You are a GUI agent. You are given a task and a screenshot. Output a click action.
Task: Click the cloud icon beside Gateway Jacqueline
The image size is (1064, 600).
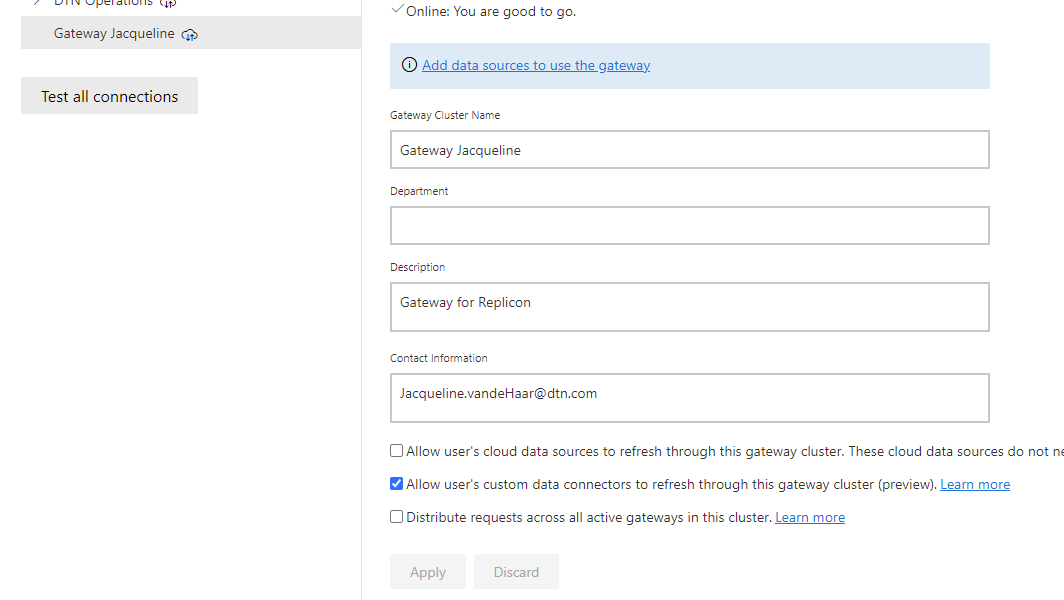pyautogui.click(x=189, y=35)
